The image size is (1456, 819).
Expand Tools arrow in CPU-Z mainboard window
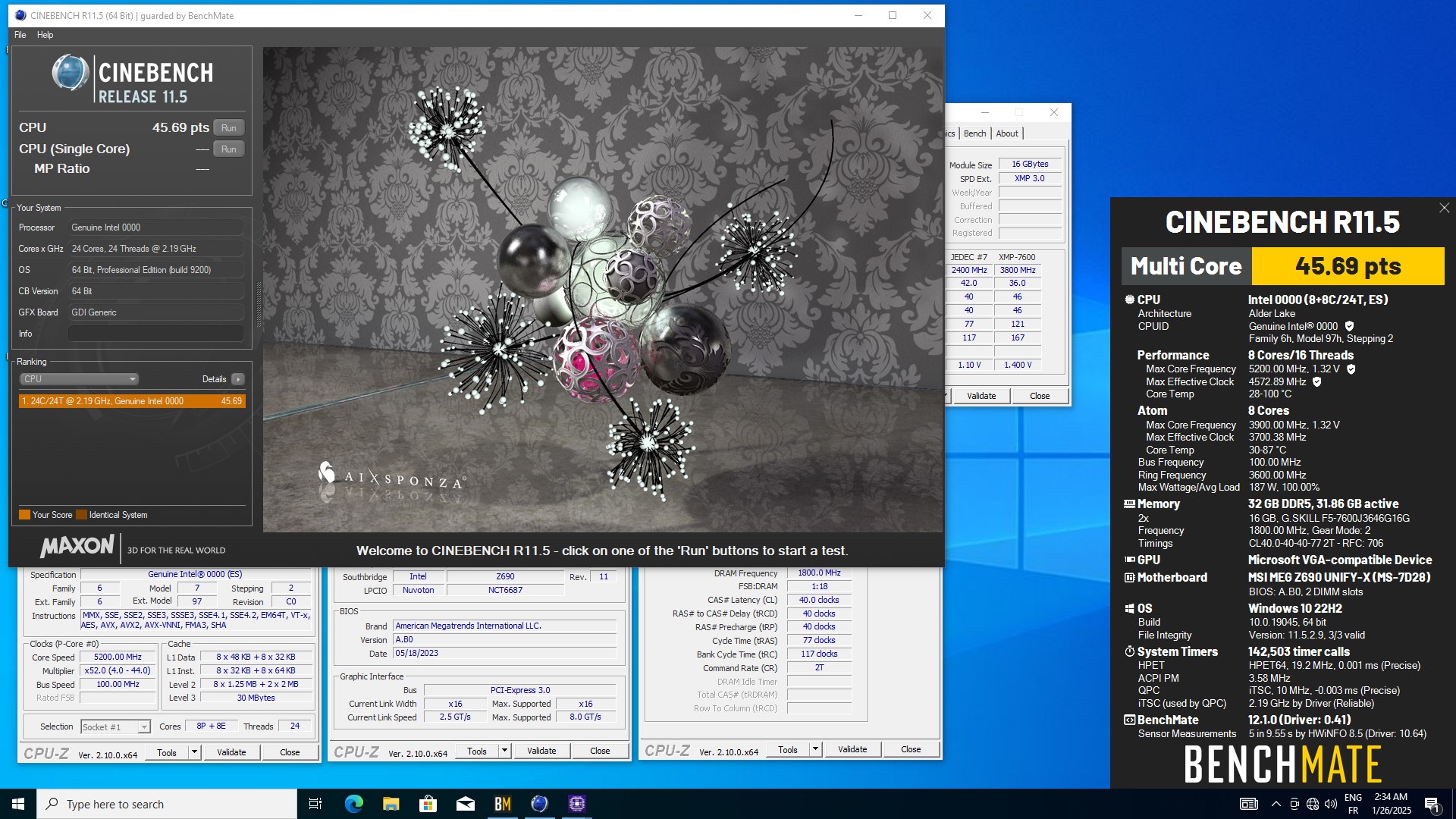(504, 751)
